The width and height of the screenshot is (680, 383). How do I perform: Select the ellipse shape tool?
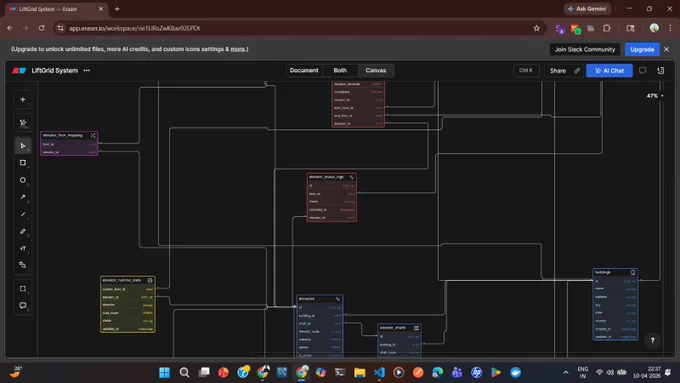tap(23, 180)
